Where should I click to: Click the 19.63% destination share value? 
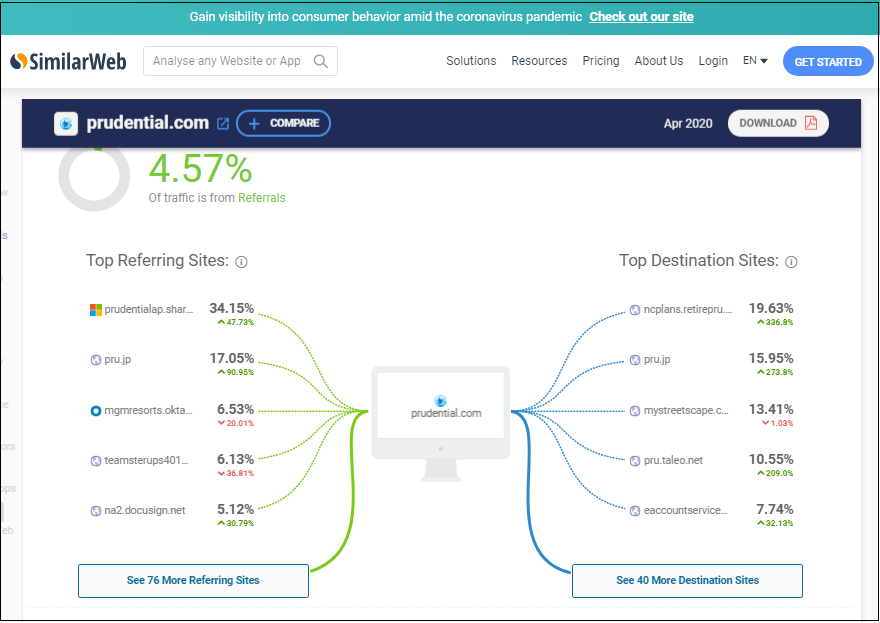pos(771,308)
